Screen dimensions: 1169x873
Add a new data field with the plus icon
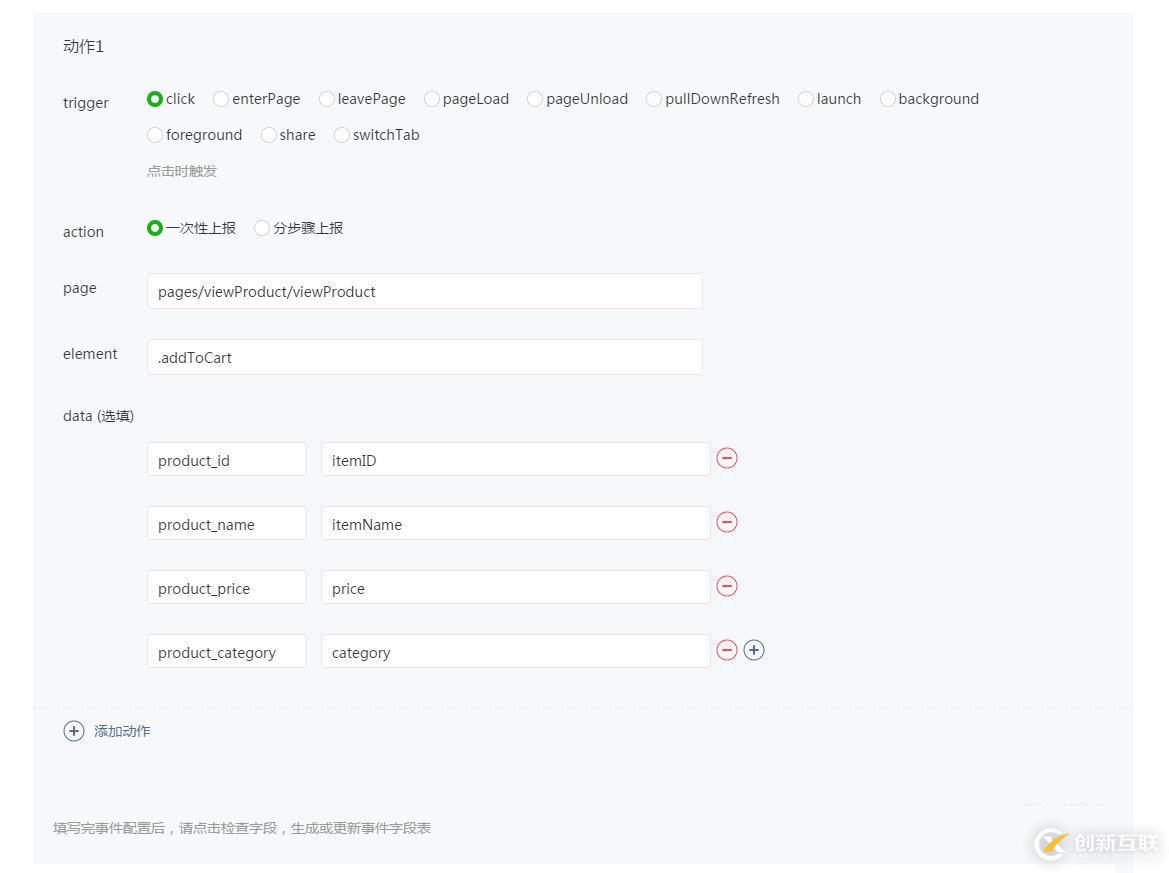point(754,650)
